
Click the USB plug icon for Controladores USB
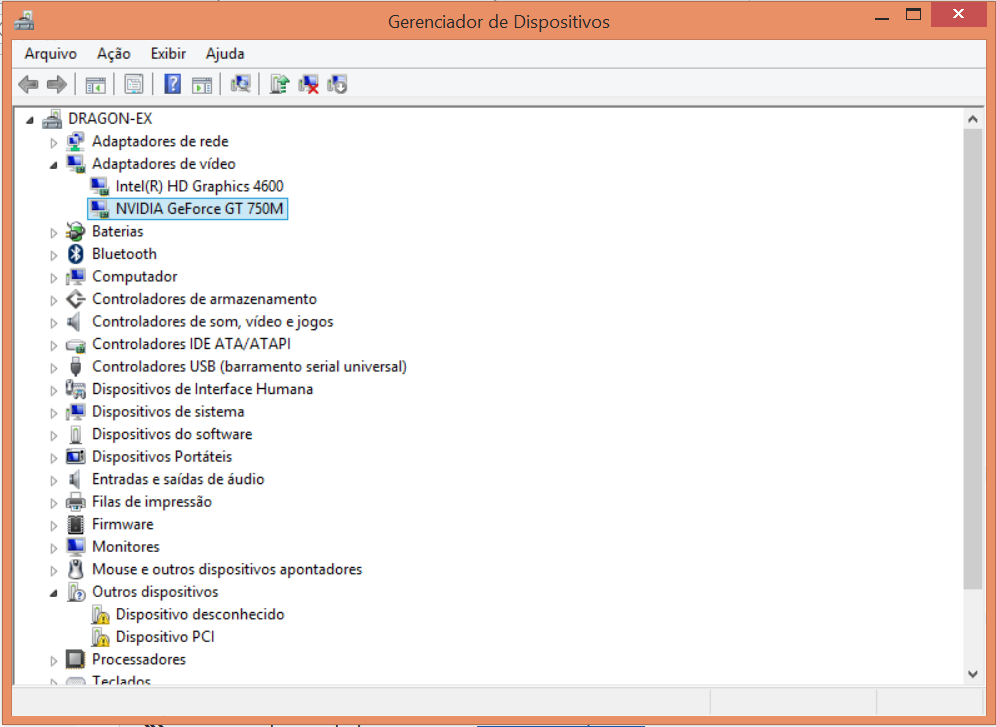point(76,366)
